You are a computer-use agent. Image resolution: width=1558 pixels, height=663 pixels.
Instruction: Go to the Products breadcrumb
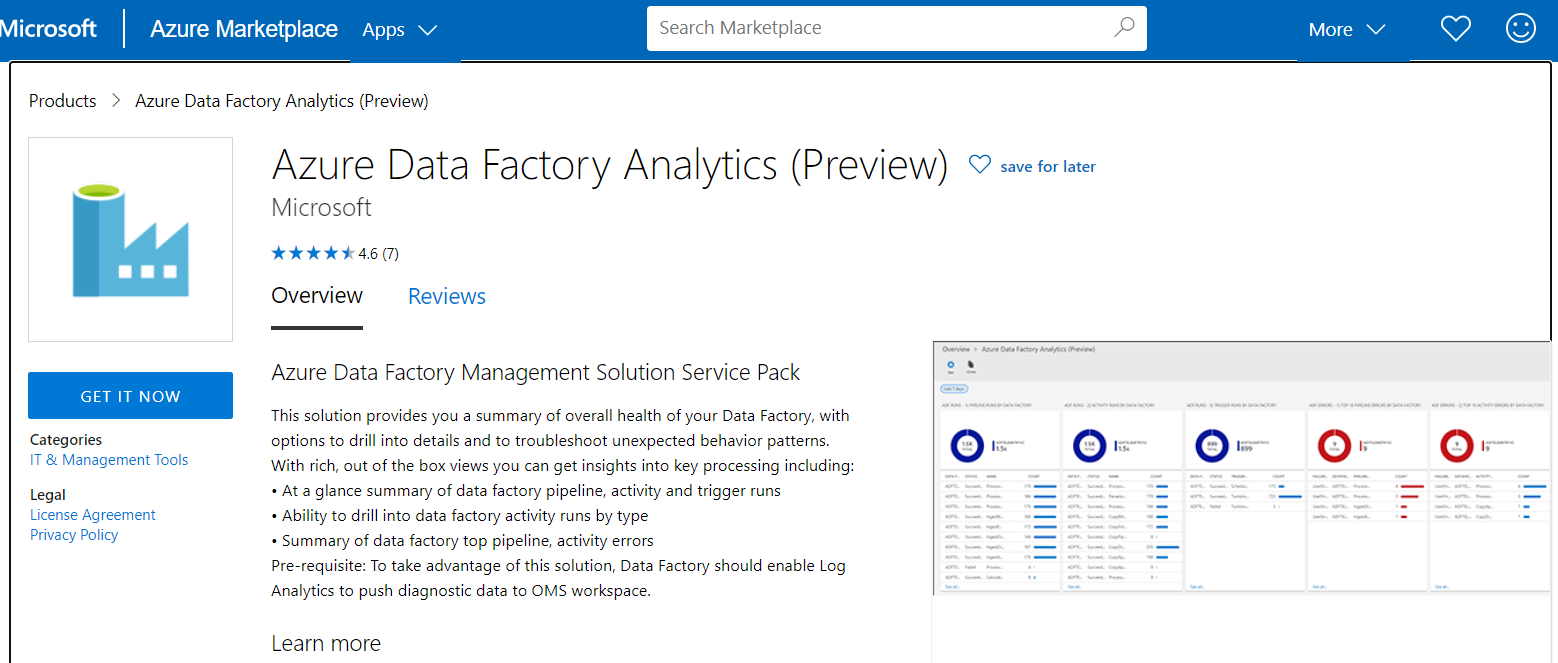click(x=63, y=101)
